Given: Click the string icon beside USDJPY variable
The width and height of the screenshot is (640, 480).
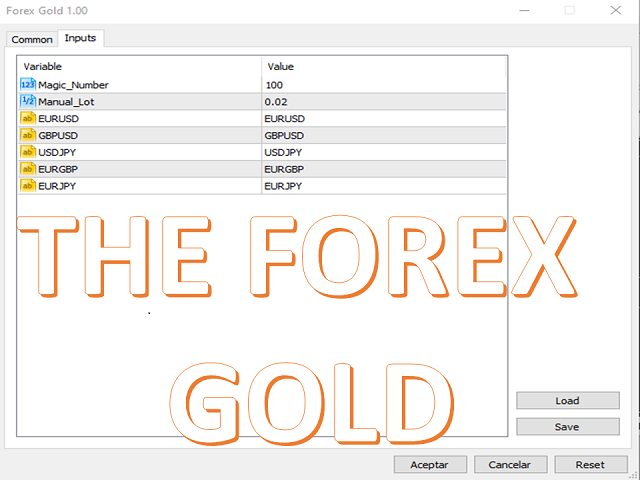Looking at the screenshot, I should [x=28, y=152].
